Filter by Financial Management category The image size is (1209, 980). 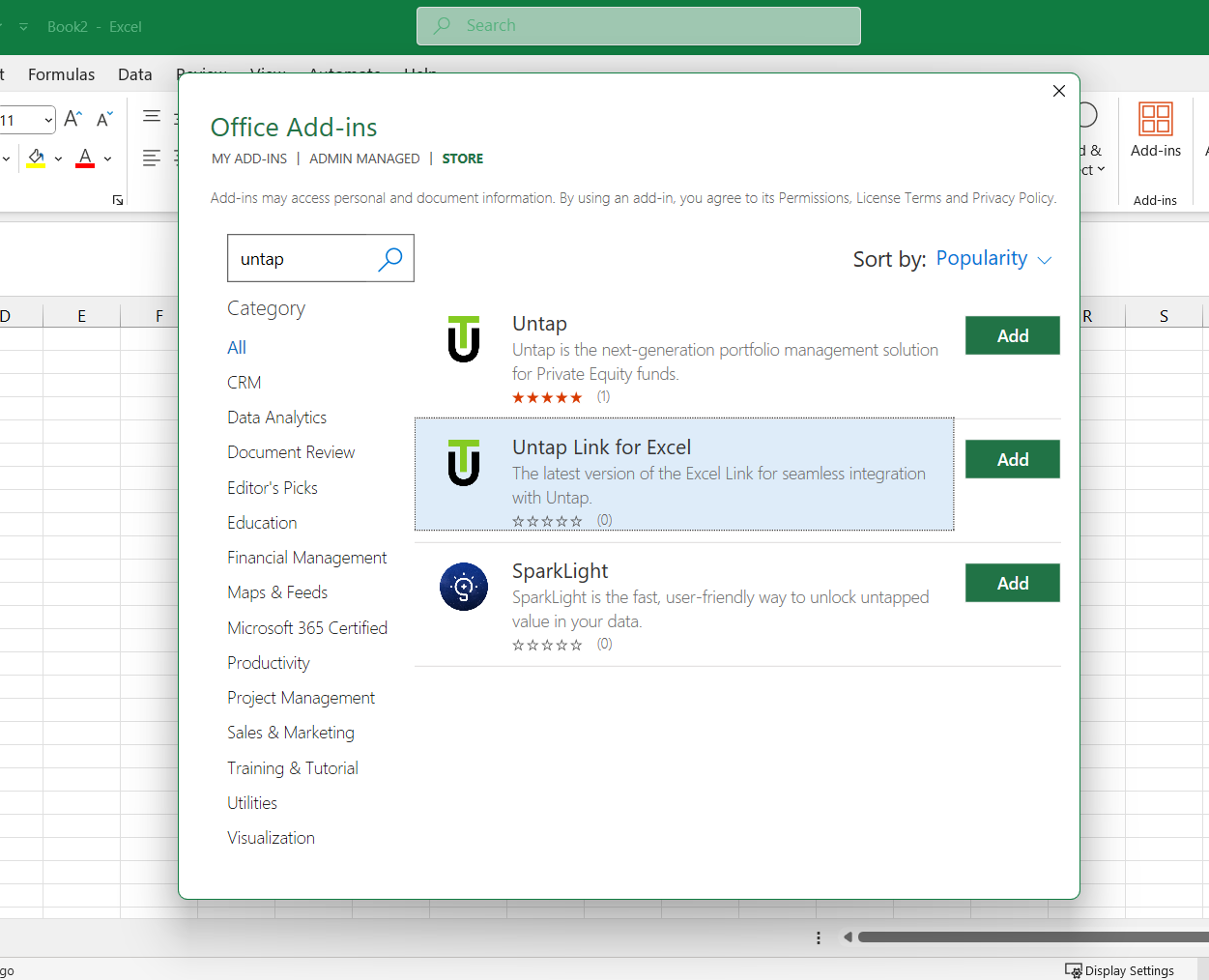click(306, 558)
